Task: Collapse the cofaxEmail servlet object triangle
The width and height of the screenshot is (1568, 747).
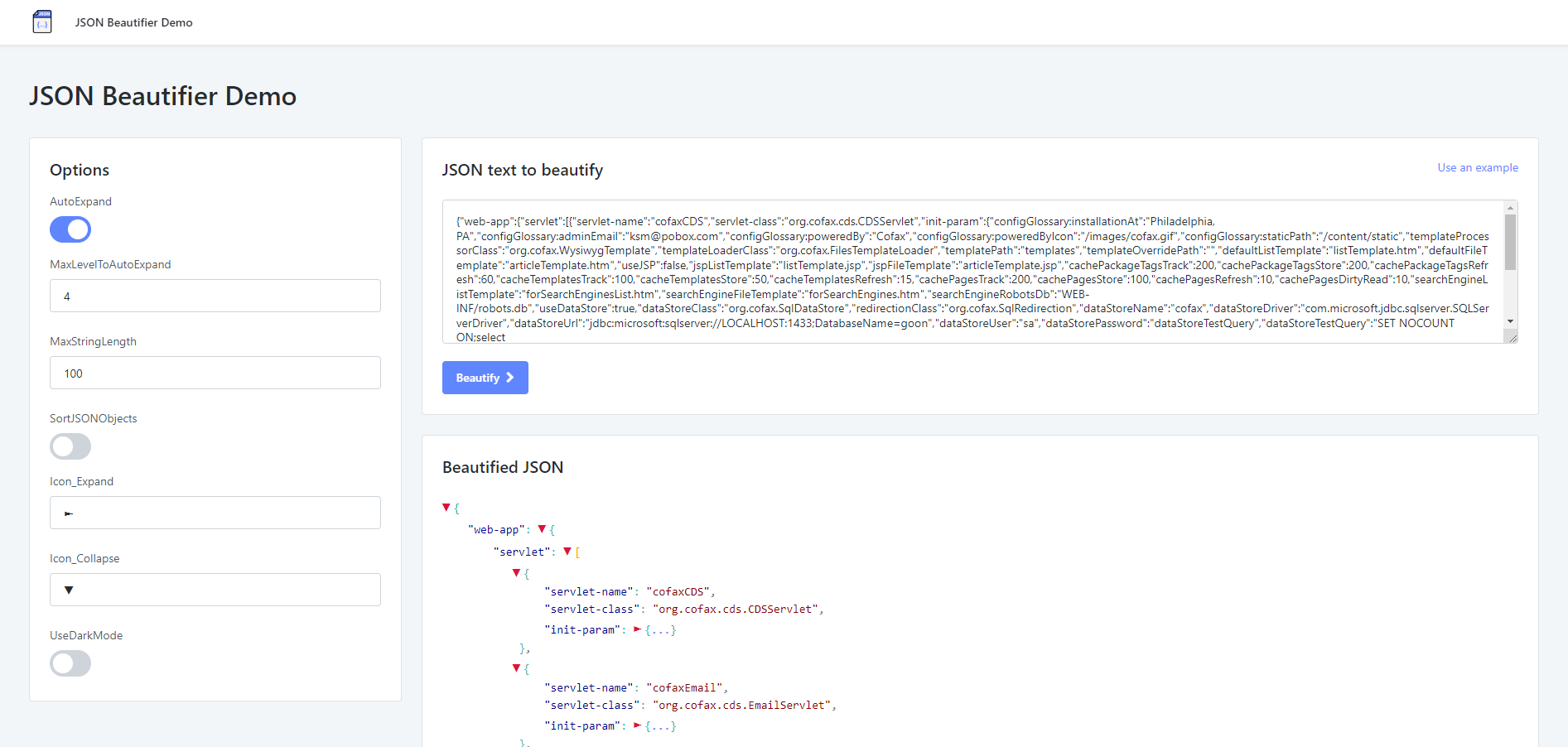Action: coord(516,668)
